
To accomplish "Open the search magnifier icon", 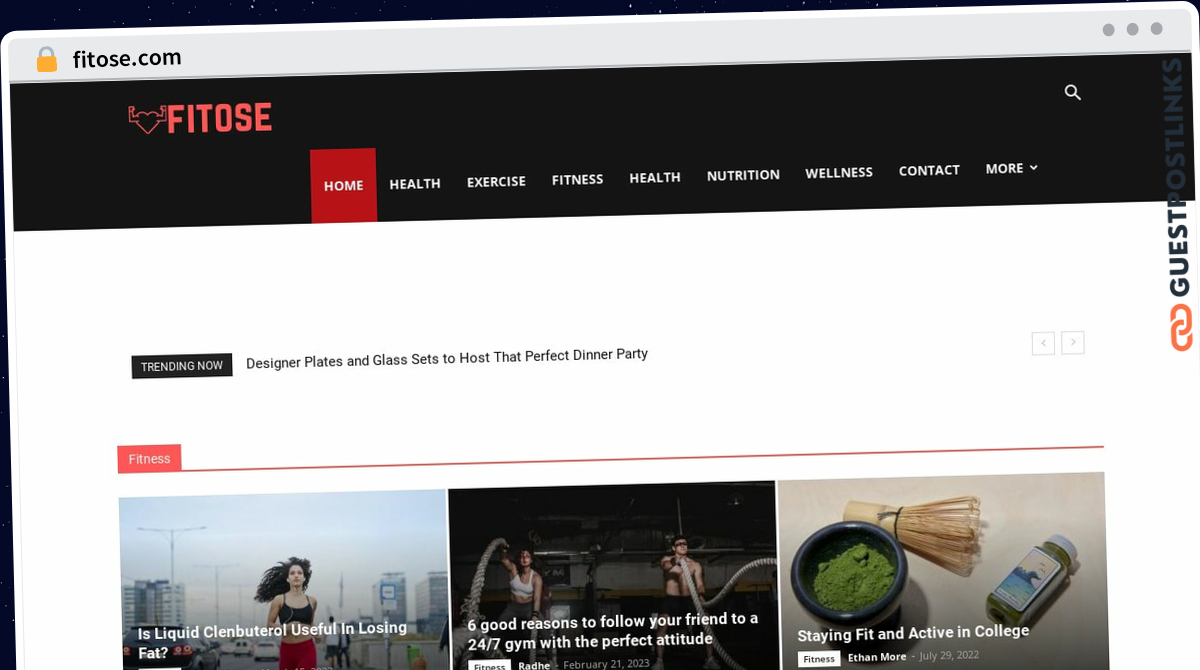I will point(1073,92).
